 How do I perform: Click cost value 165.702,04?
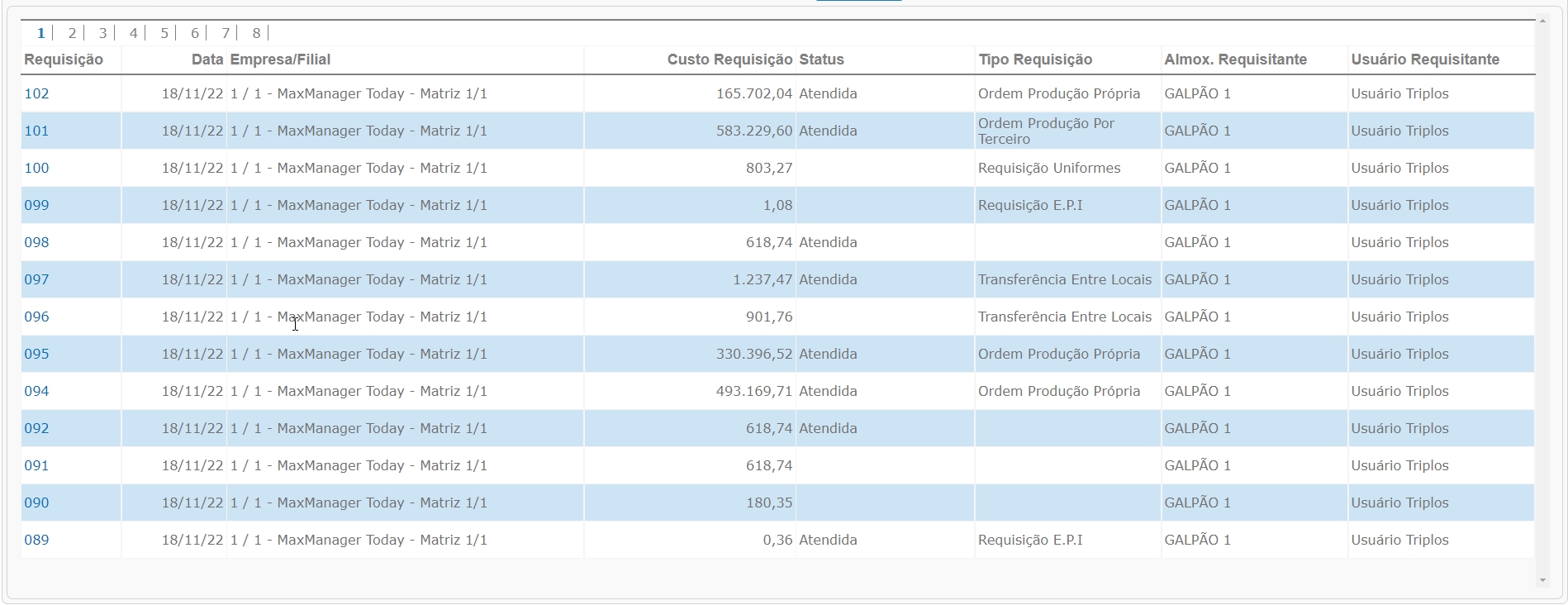754,93
